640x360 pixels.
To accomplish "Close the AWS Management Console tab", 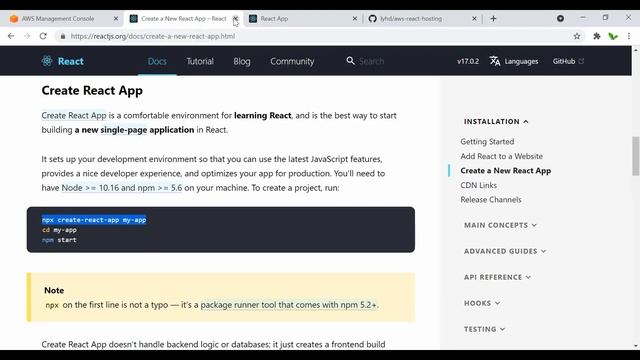I will (116, 18).
